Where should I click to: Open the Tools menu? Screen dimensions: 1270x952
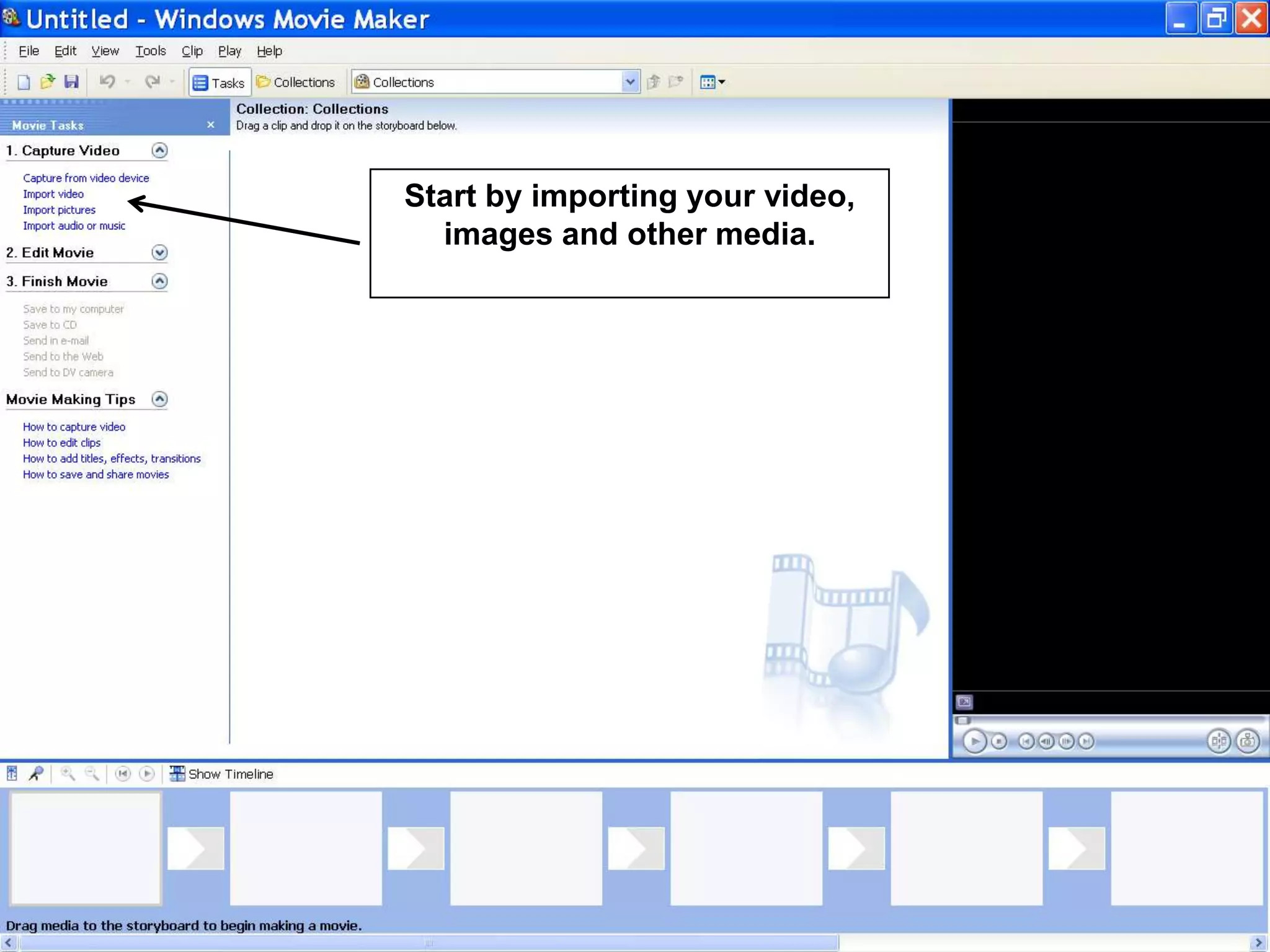tap(151, 51)
